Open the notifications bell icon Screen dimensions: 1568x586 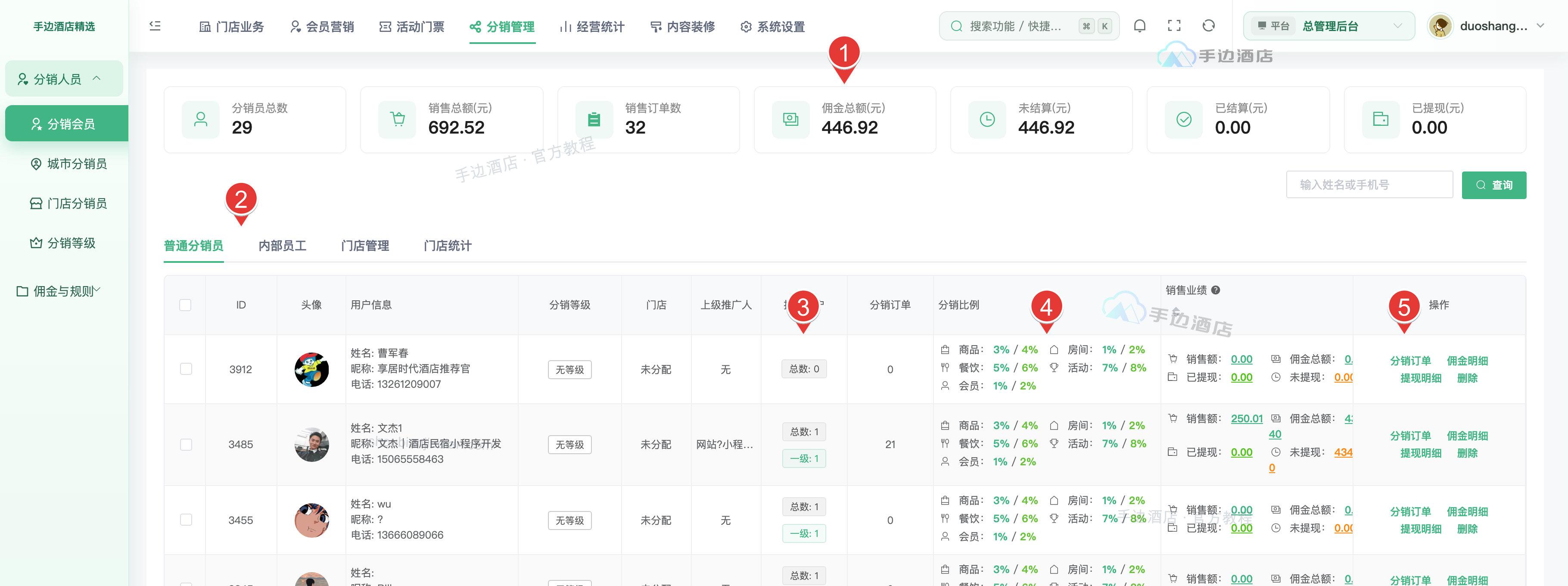click(1139, 25)
